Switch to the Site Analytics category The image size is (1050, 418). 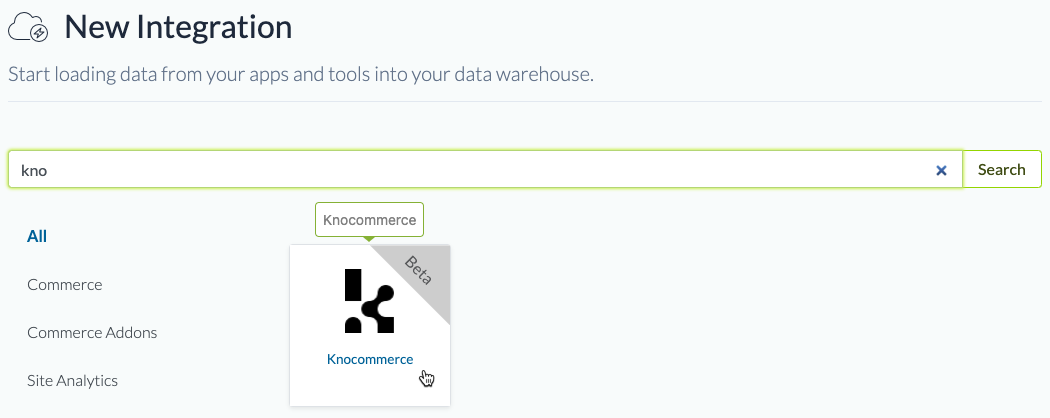(x=72, y=380)
